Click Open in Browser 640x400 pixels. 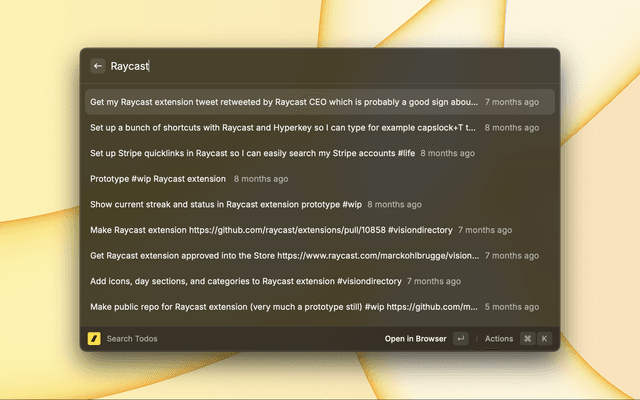coord(415,339)
